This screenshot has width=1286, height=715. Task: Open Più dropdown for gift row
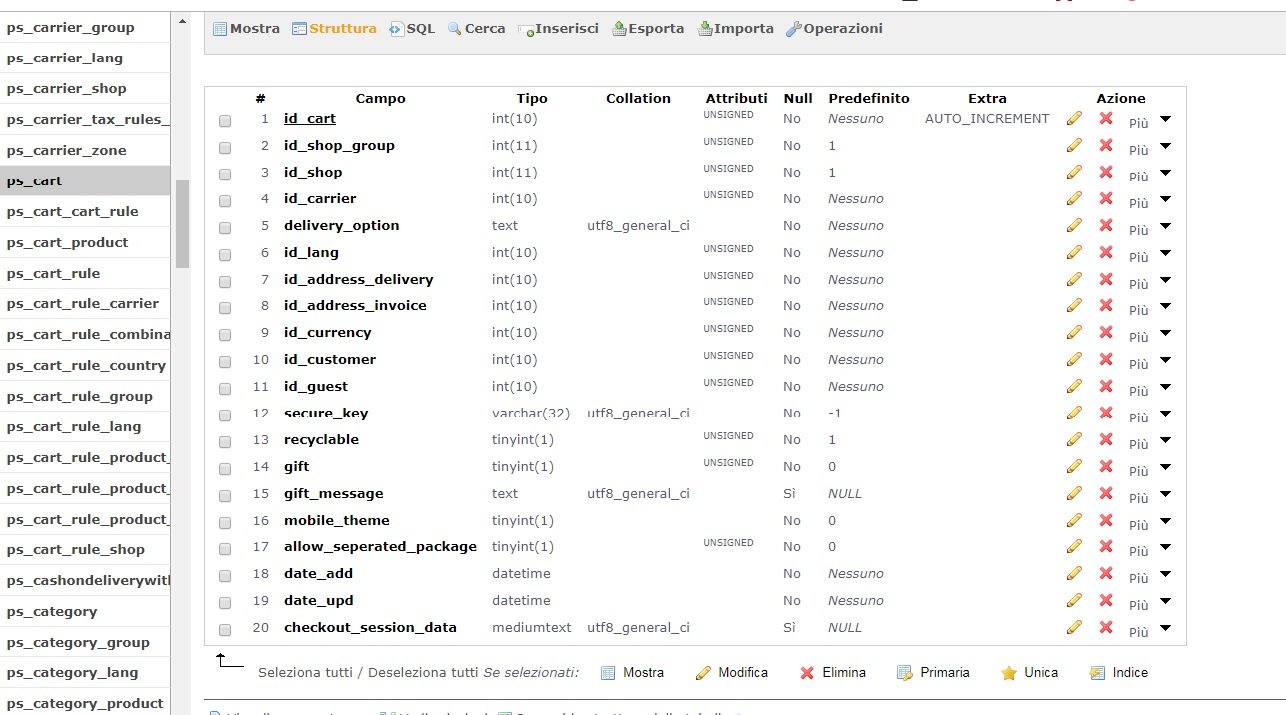[x=1150, y=470]
